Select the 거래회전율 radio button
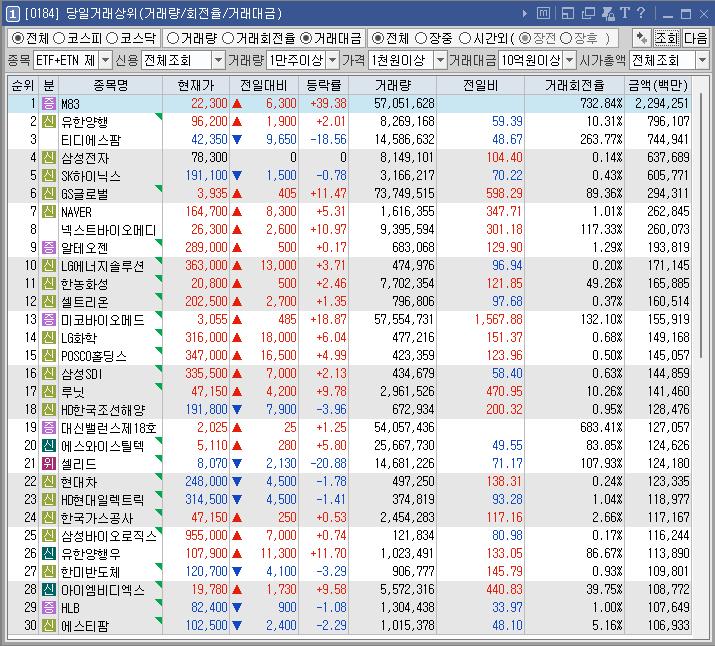The width and height of the screenshot is (715, 646). click(x=228, y=38)
